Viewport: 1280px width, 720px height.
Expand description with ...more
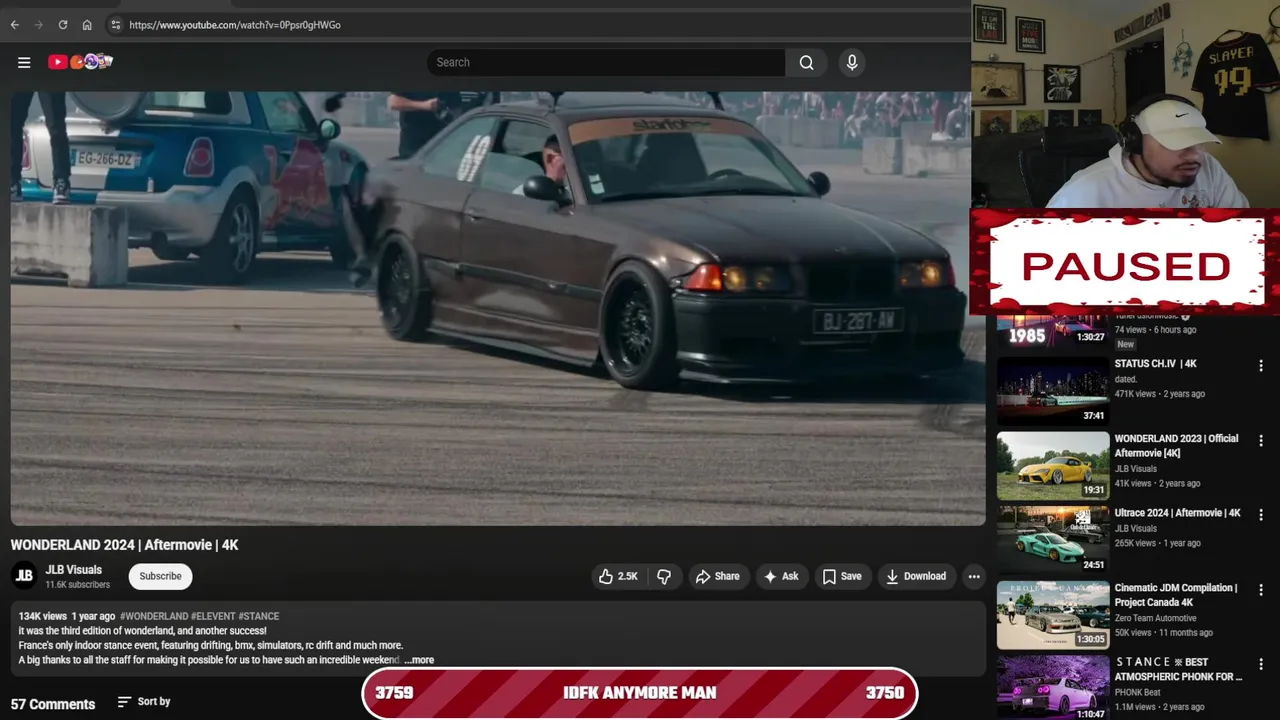point(419,660)
